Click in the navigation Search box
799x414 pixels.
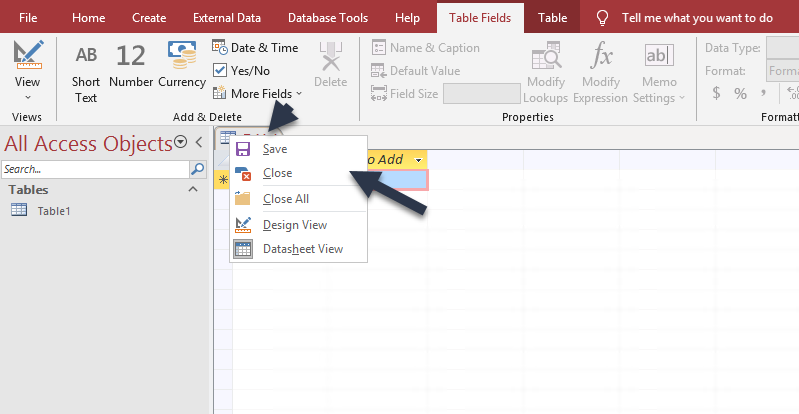95,170
